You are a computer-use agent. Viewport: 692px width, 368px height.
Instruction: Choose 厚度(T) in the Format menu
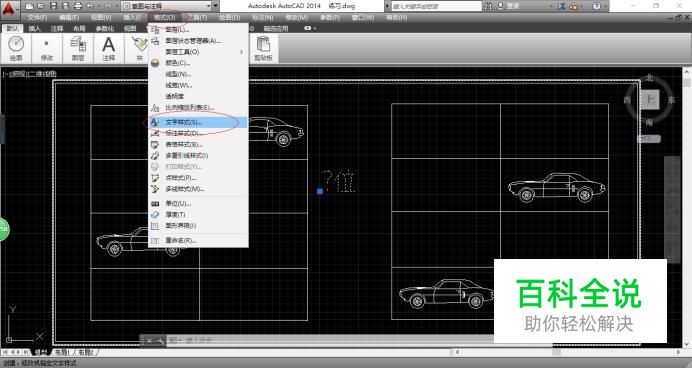tap(198, 214)
